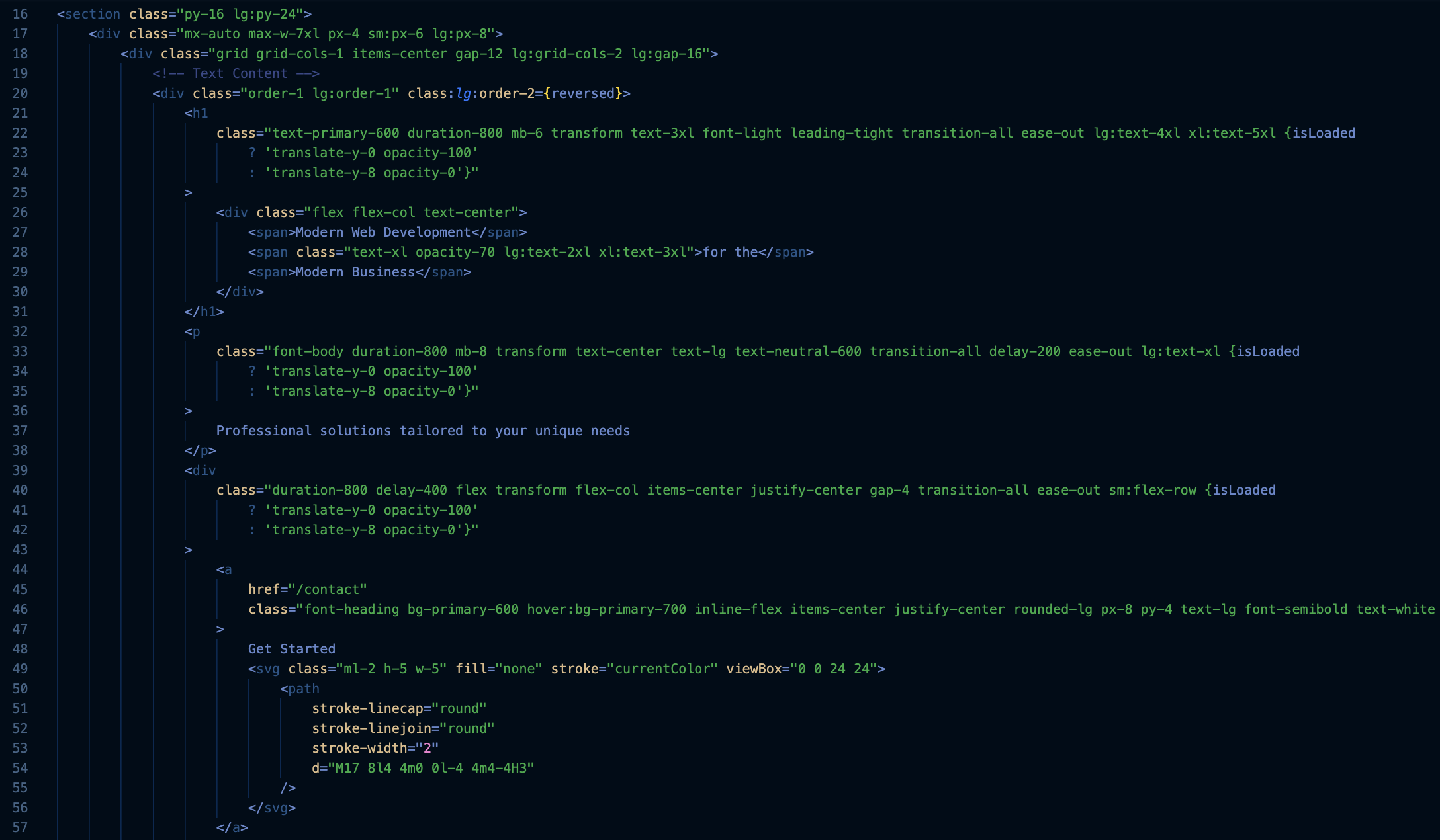The height and width of the screenshot is (840, 1440).
Task: Click the stroke-width value 2
Action: (x=427, y=748)
